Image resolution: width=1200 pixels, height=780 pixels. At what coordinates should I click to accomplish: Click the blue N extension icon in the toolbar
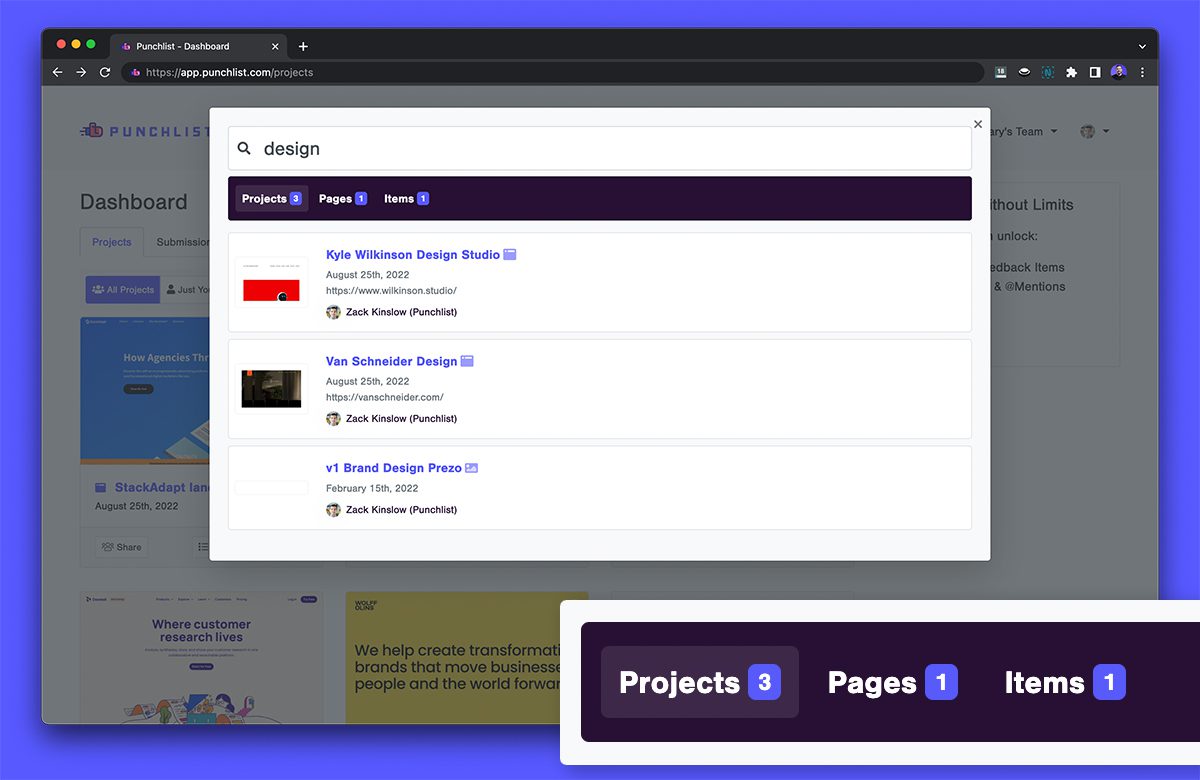[x=1048, y=72]
